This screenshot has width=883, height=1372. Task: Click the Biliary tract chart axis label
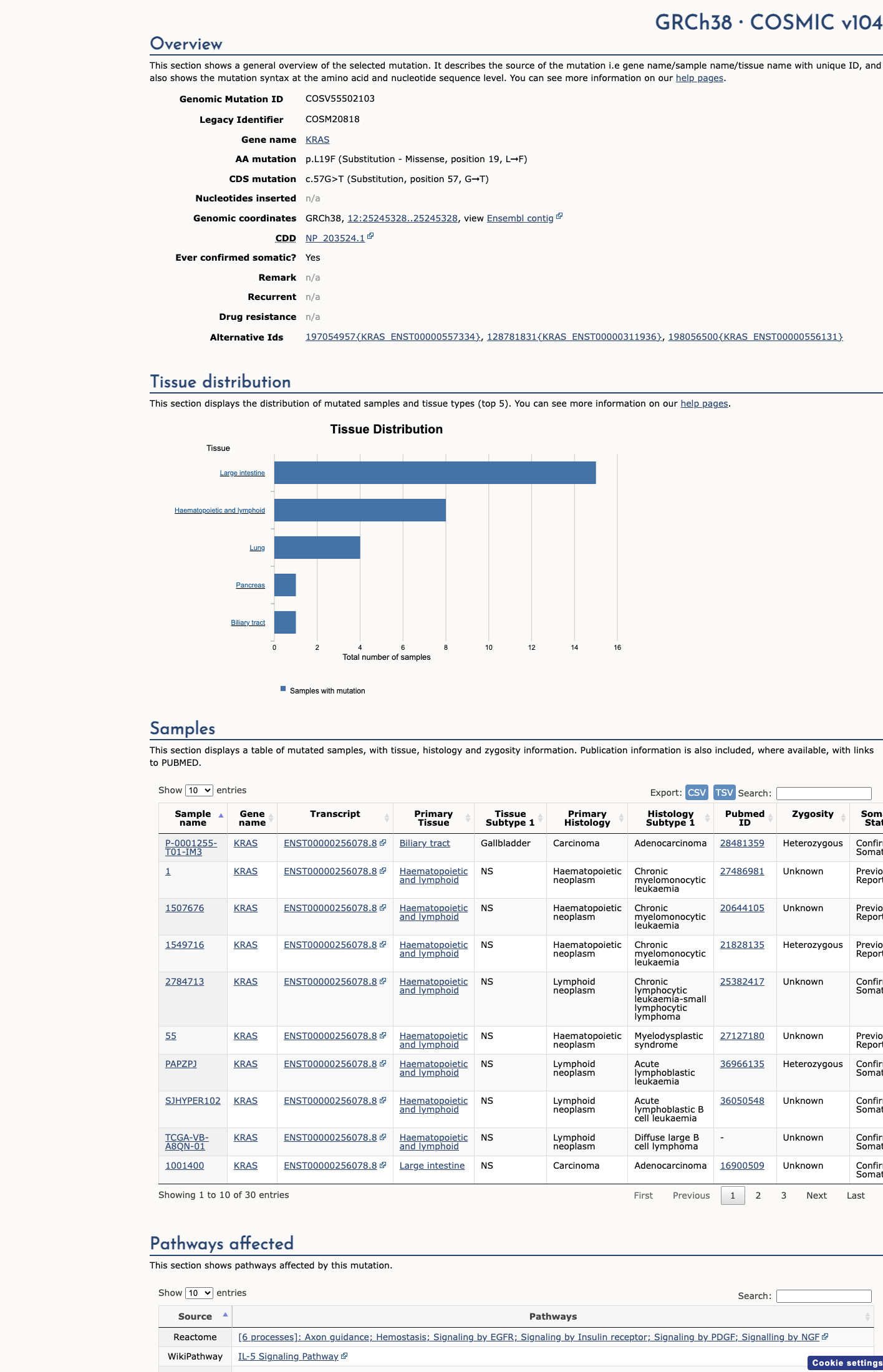[248, 623]
